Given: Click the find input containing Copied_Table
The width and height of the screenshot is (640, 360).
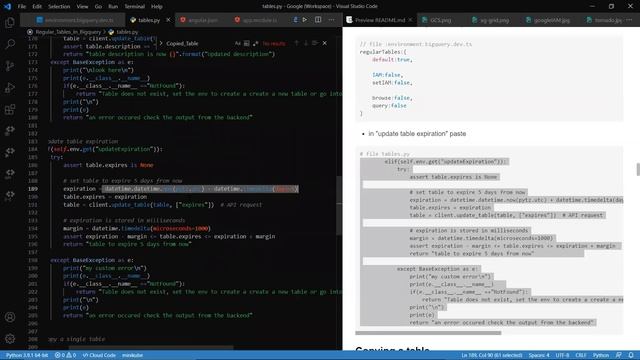Looking at the screenshot, I should tap(199, 43).
